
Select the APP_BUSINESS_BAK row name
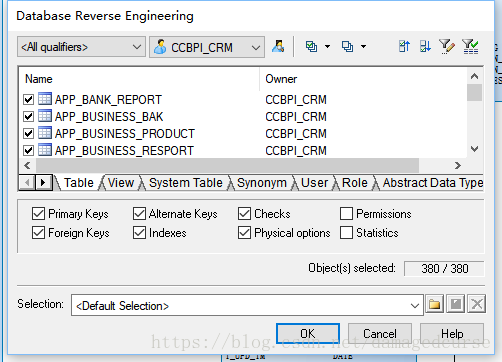[109, 117]
